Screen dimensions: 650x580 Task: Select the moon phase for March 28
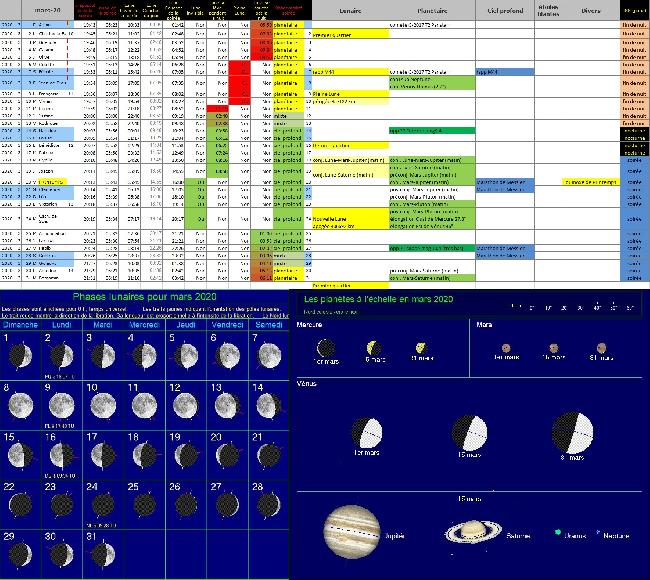269,505
